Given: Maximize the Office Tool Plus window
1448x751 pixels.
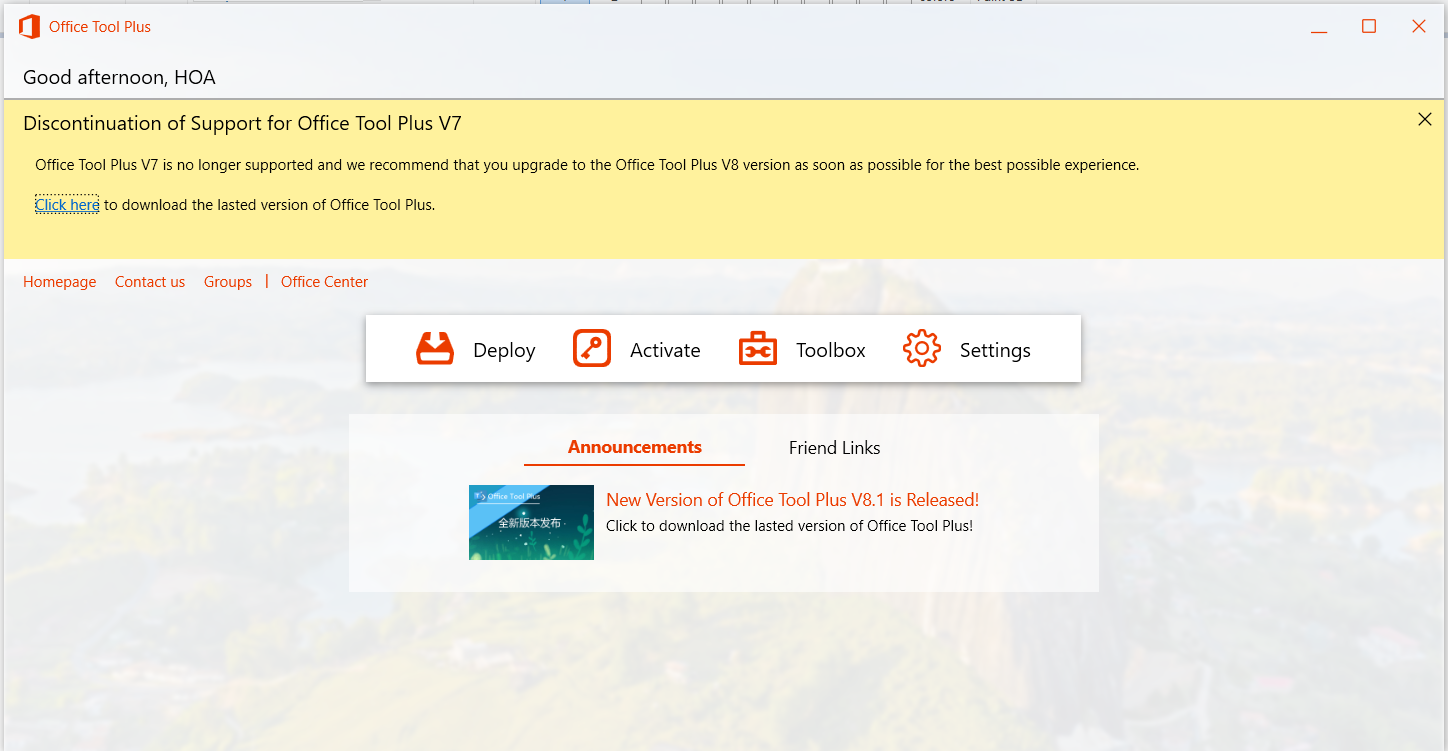Looking at the screenshot, I should [1369, 27].
